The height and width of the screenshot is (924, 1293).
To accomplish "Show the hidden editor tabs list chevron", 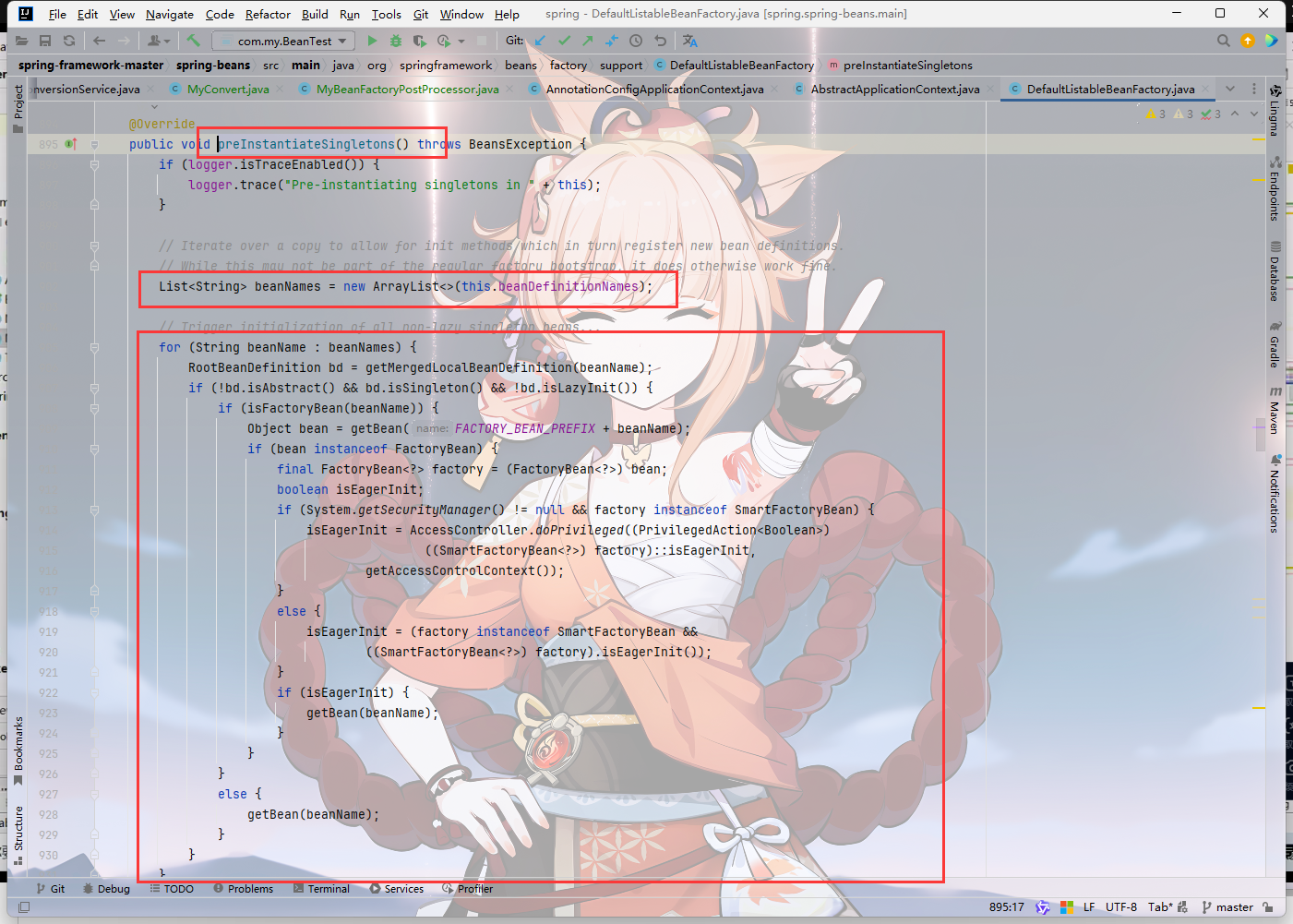I will point(1230,89).
